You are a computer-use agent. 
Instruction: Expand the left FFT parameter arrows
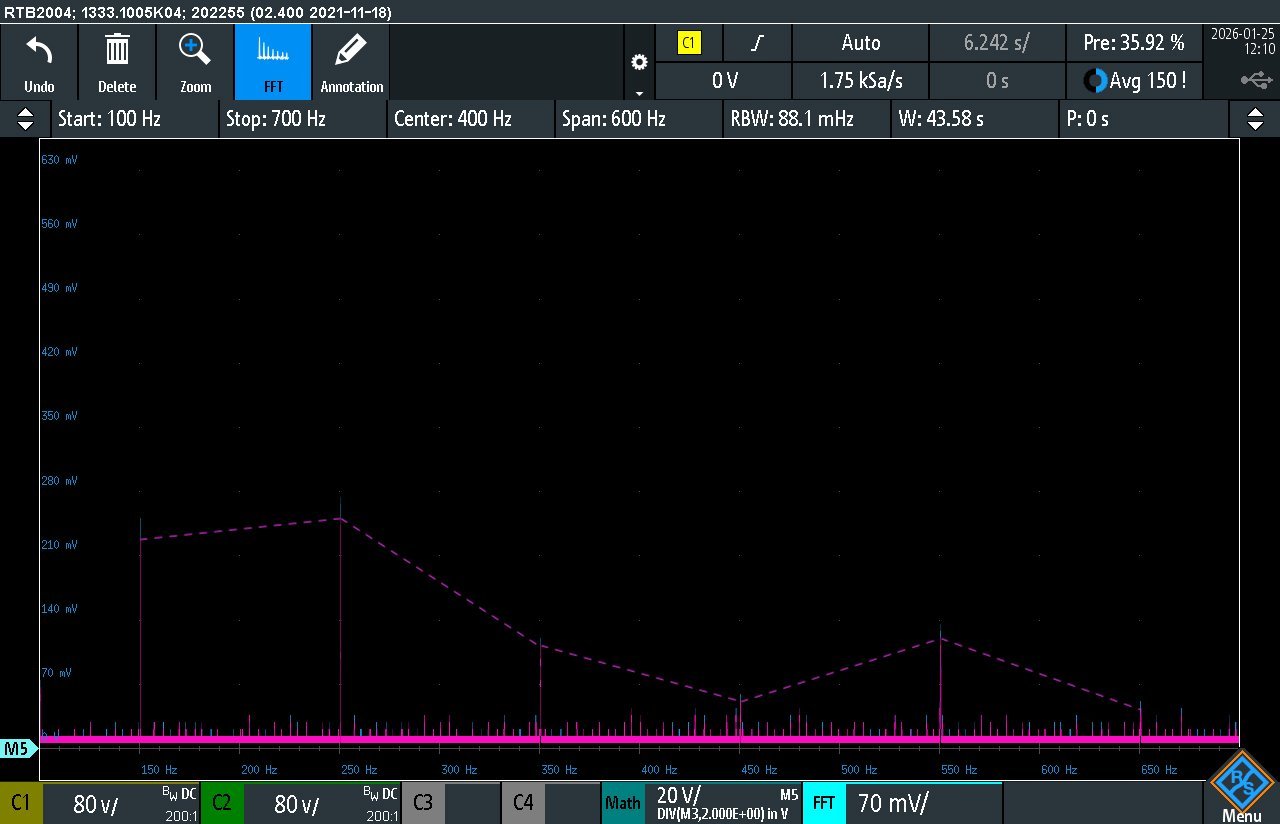click(25, 119)
